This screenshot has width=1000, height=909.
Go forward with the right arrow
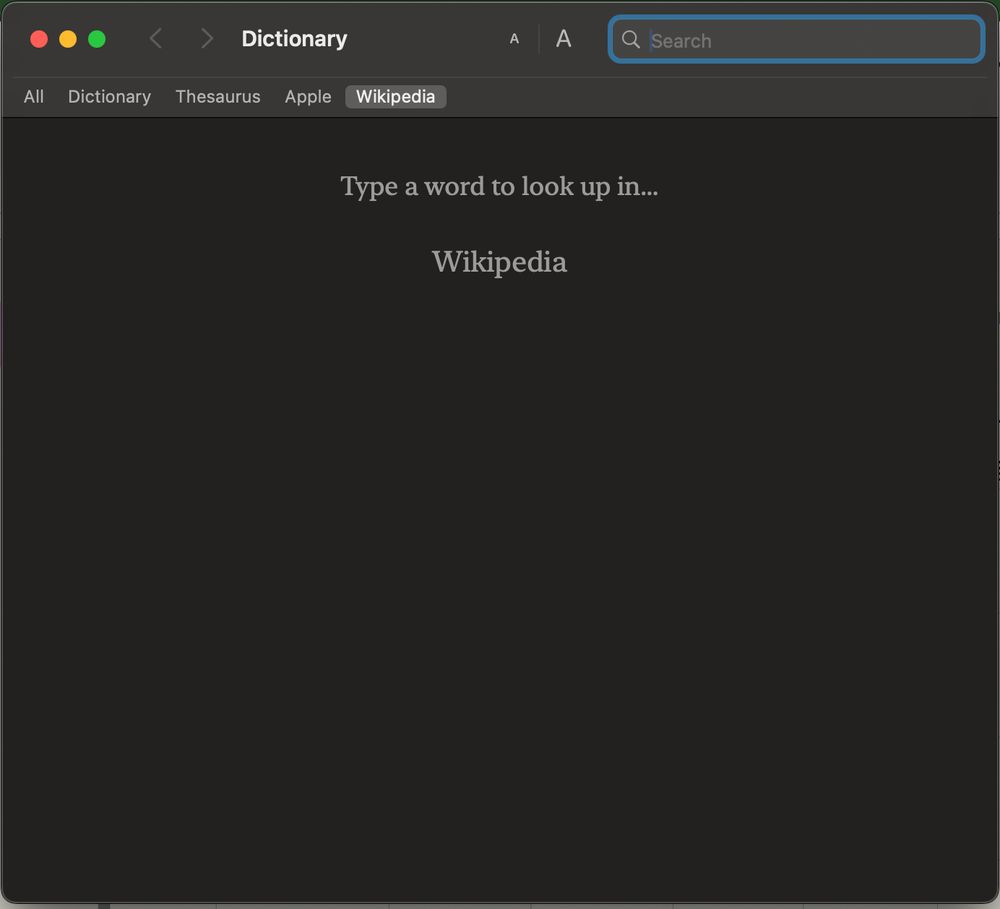pyautogui.click(x=207, y=39)
